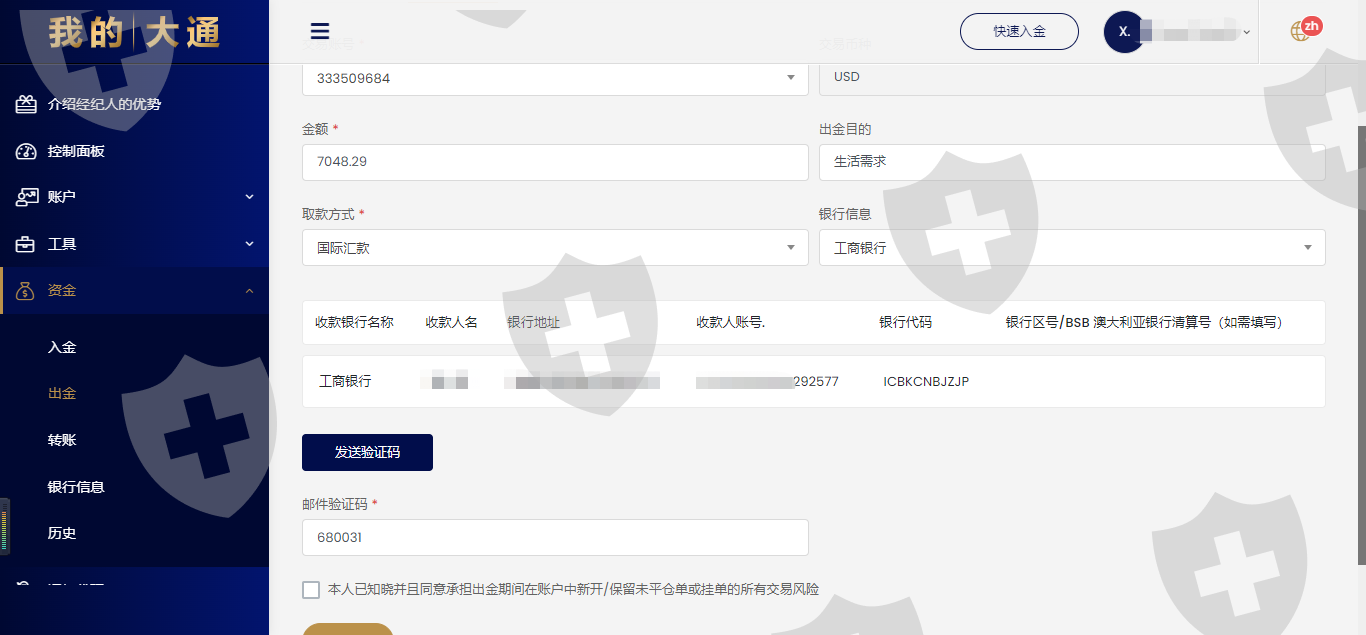Go to 历史 history page
Viewport: 1366px width, 635px height.
pyautogui.click(x=62, y=533)
